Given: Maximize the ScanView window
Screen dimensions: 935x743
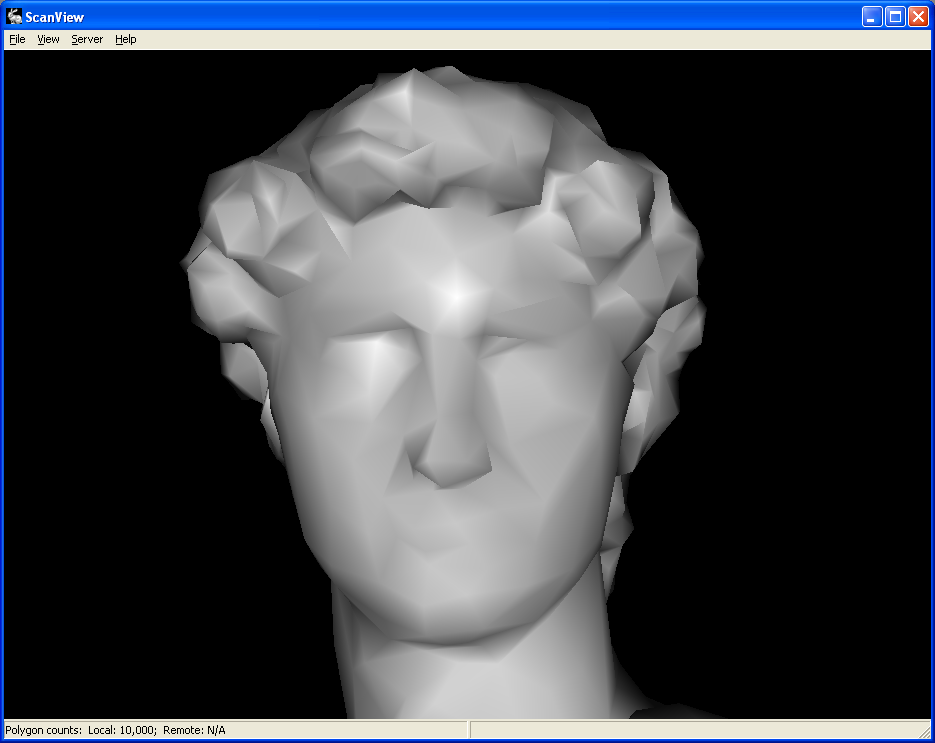Looking at the screenshot, I should click(x=895, y=16).
